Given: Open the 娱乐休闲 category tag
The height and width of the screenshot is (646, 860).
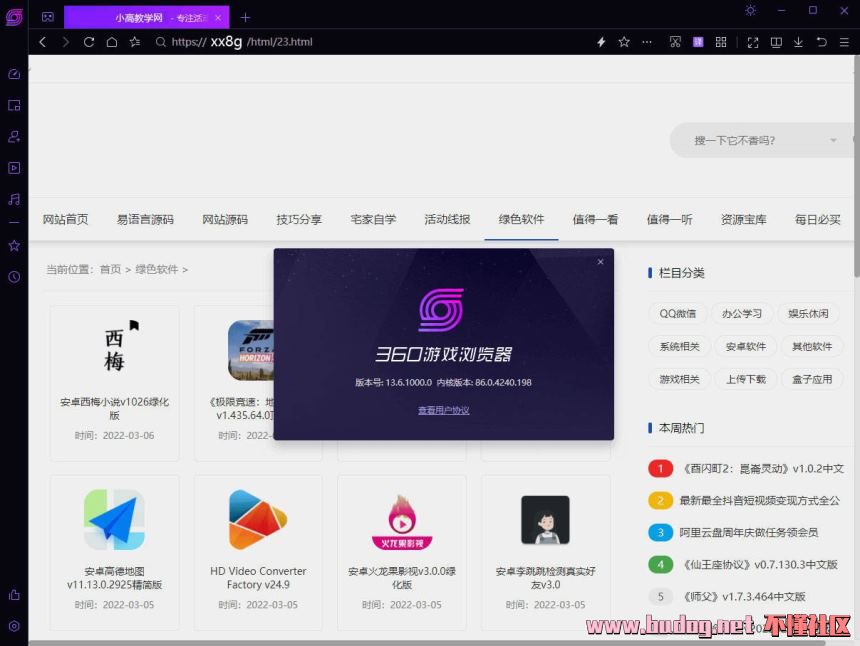Looking at the screenshot, I should (x=808, y=314).
